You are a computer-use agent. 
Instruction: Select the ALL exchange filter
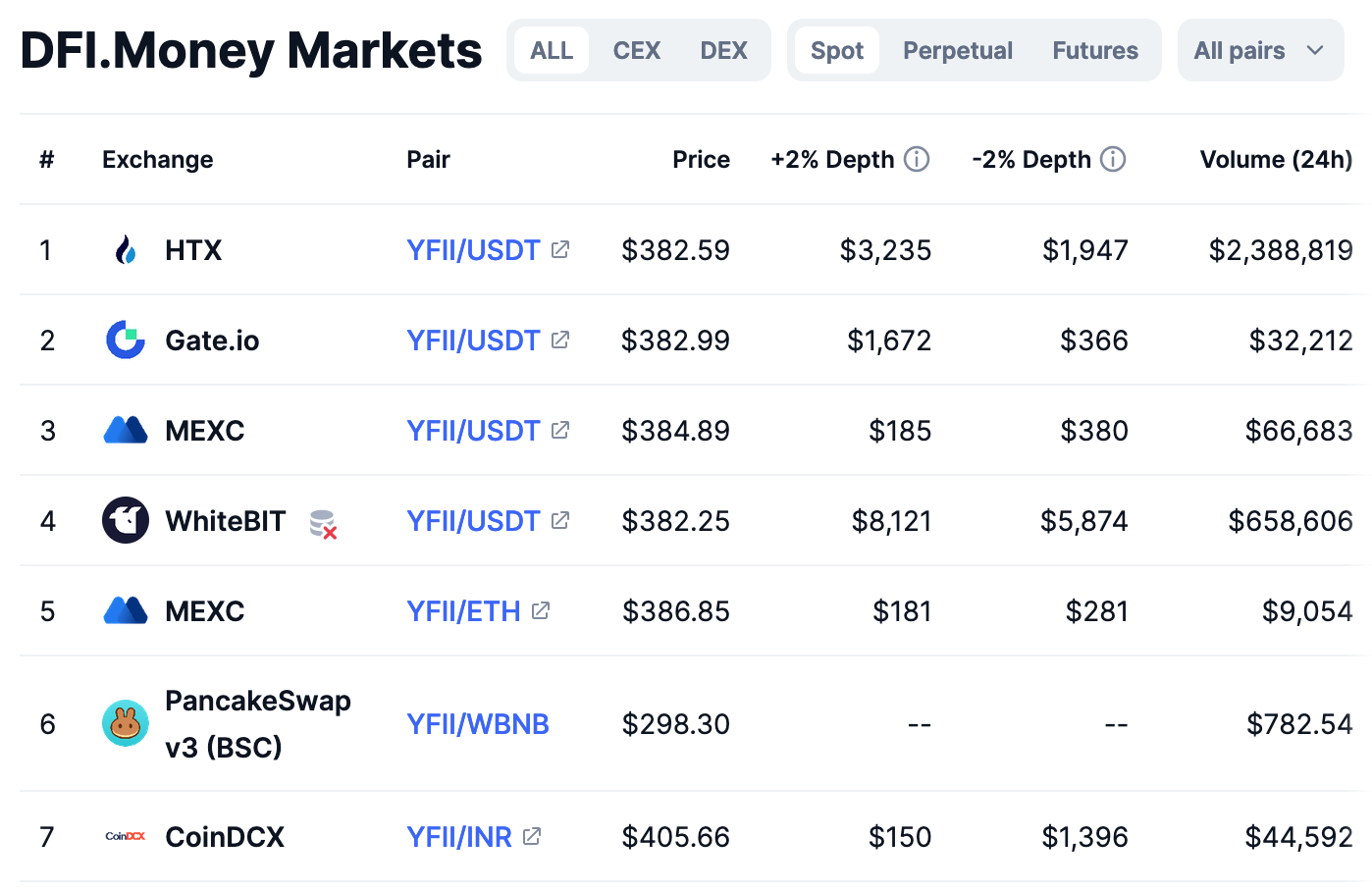click(x=552, y=50)
